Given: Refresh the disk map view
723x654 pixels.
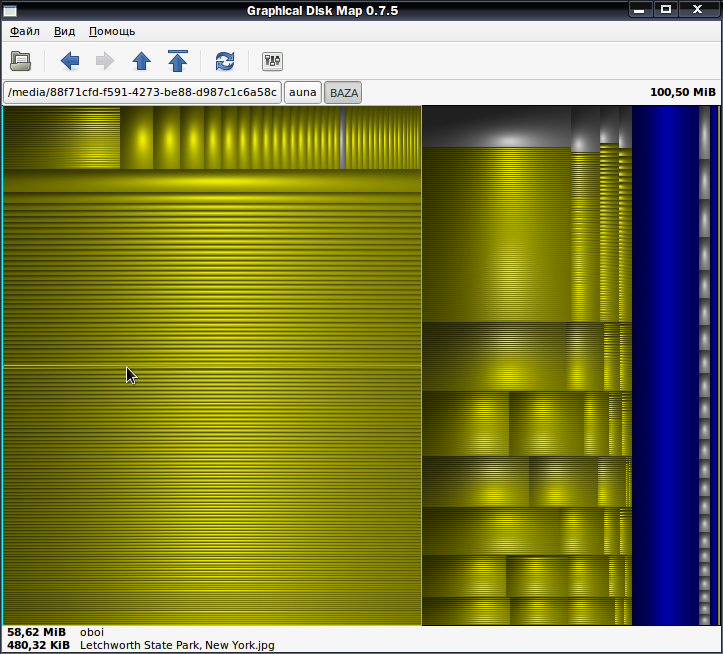Looking at the screenshot, I should tap(225, 61).
